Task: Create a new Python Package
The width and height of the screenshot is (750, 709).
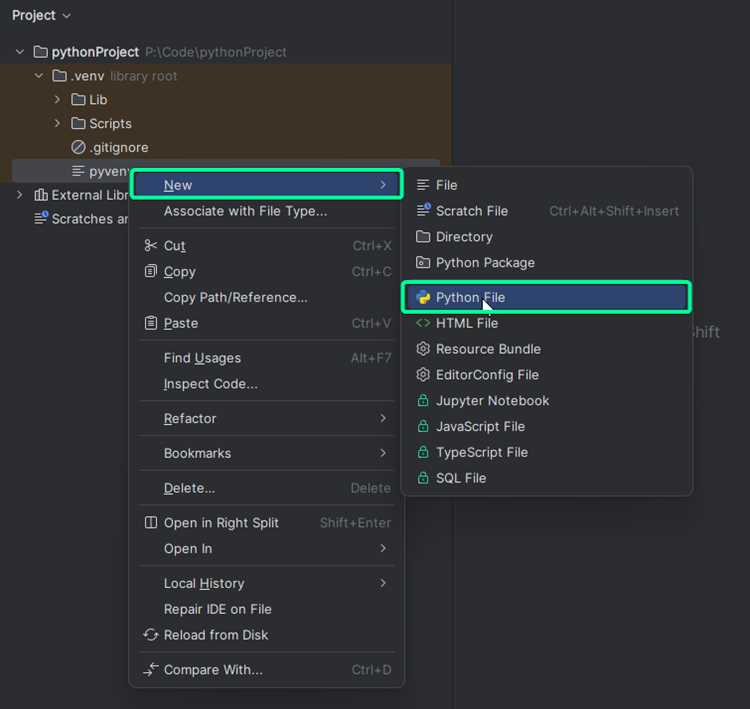Action: click(547, 263)
